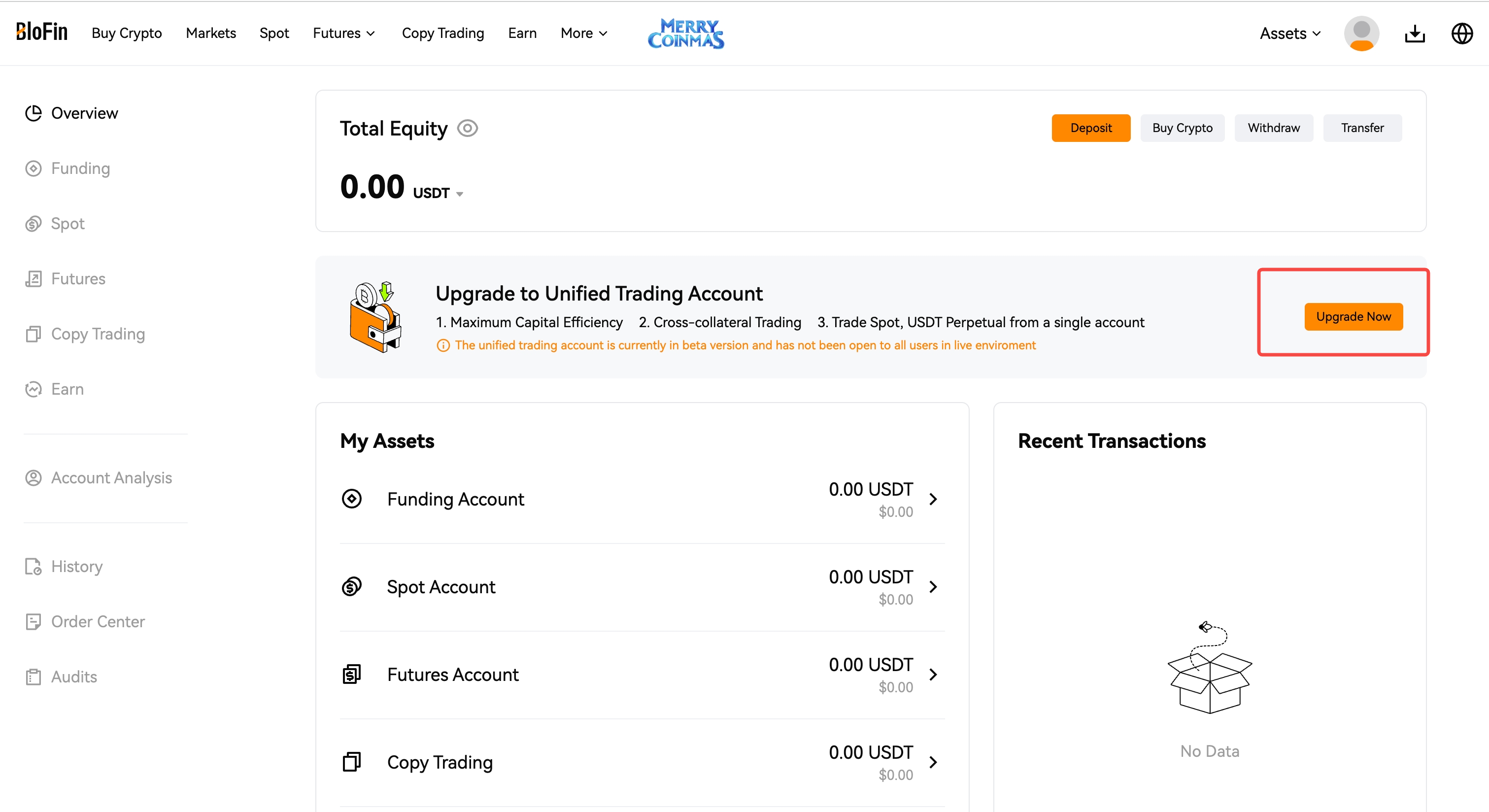Expand the USDT currency dropdown
The image size is (1489, 812).
pos(460,194)
